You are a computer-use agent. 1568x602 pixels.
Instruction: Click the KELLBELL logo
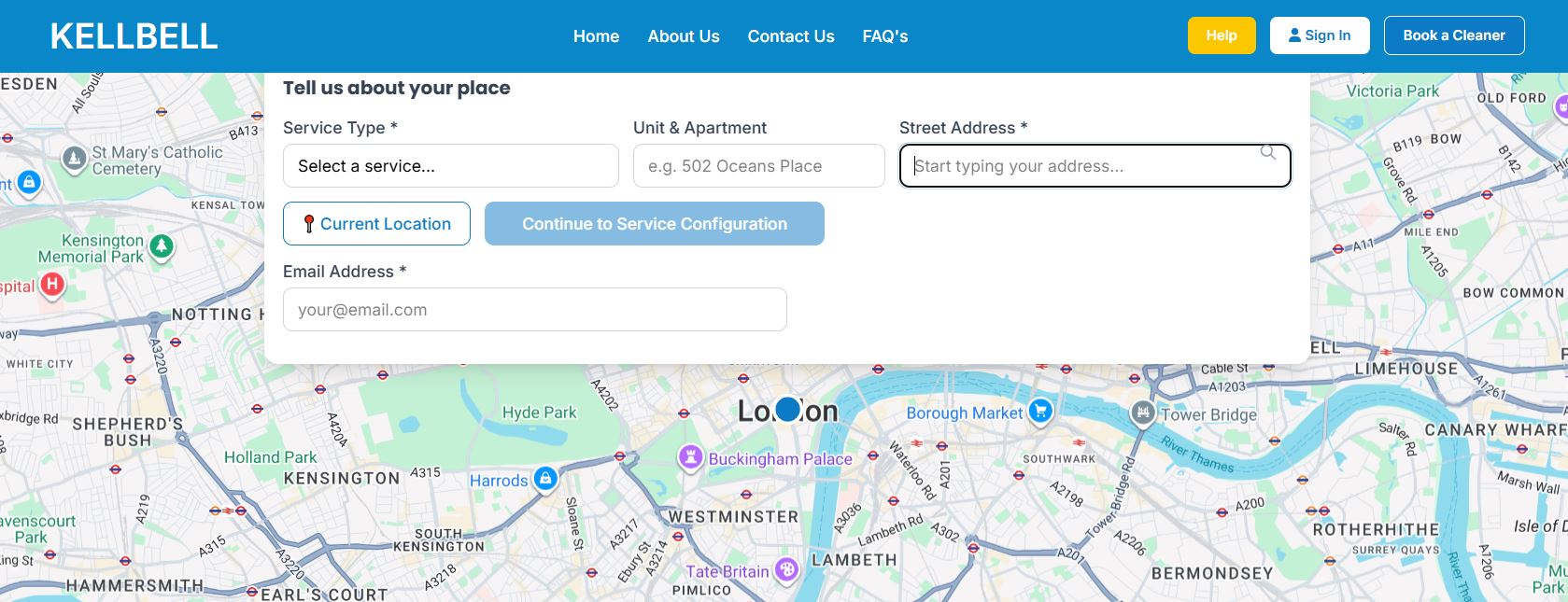(x=134, y=36)
